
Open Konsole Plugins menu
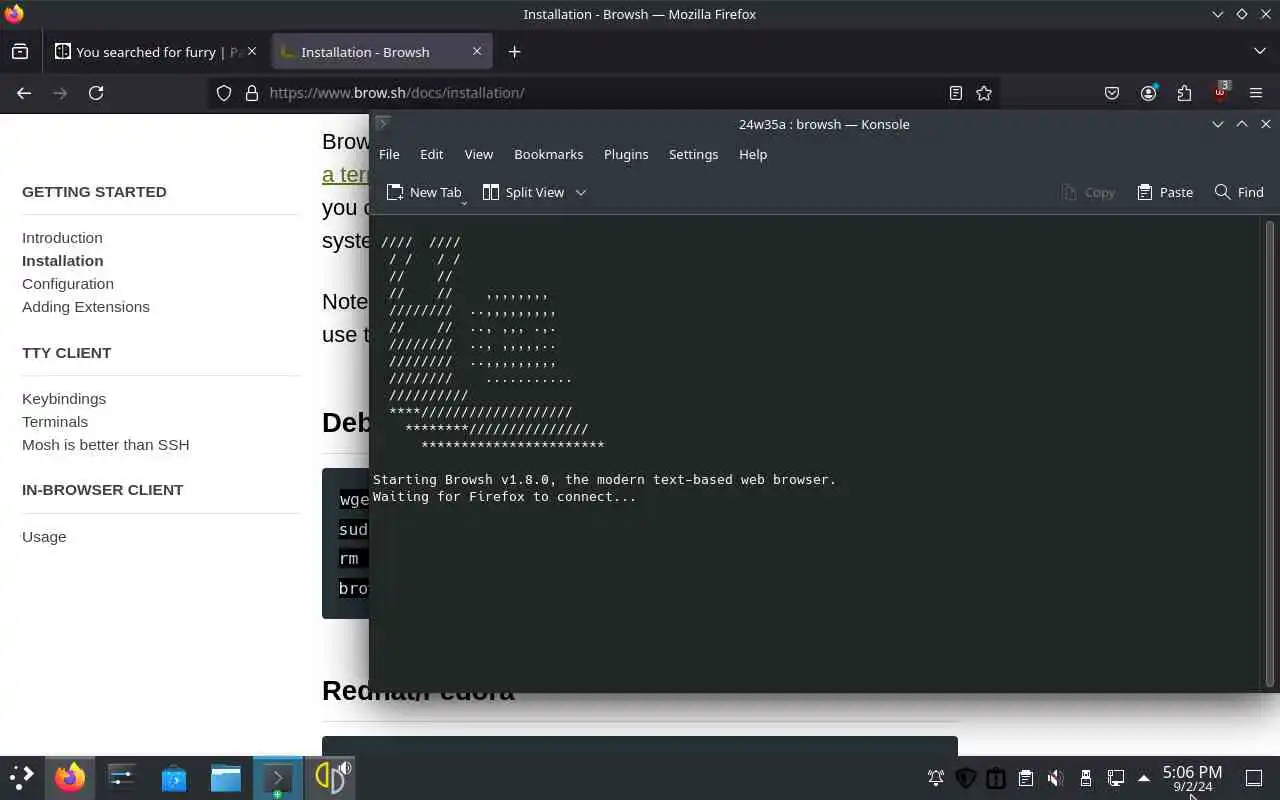(626, 154)
